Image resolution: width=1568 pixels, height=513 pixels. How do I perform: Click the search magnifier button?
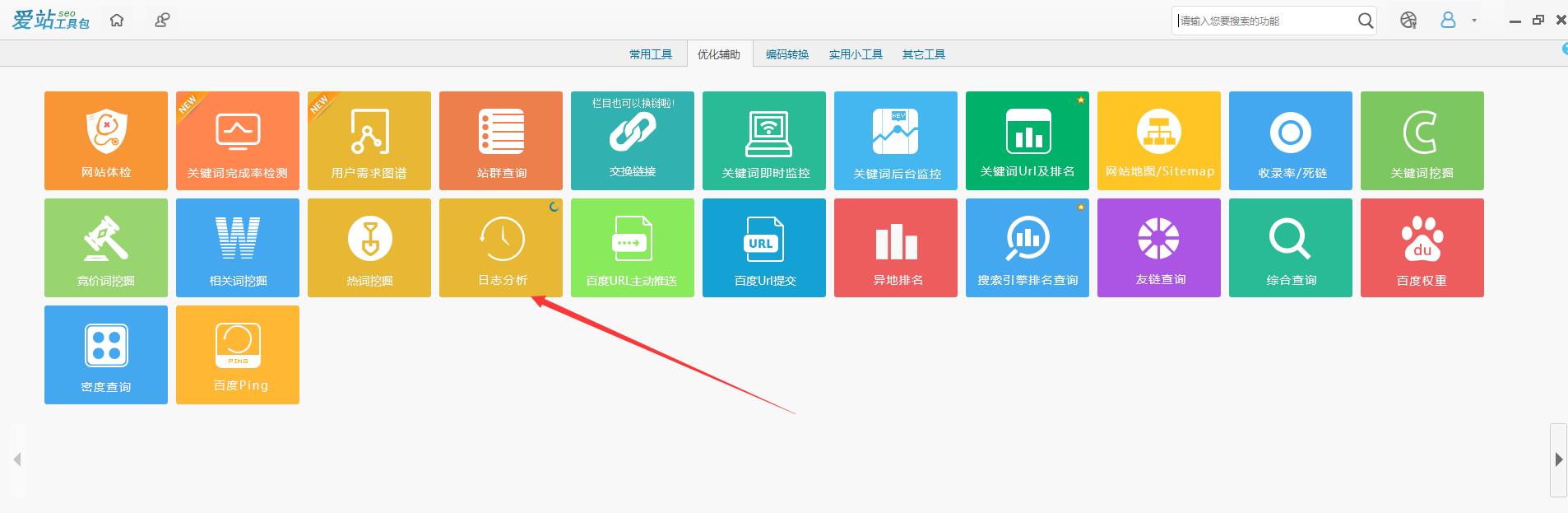pyautogui.click(x=1365, y=21)
